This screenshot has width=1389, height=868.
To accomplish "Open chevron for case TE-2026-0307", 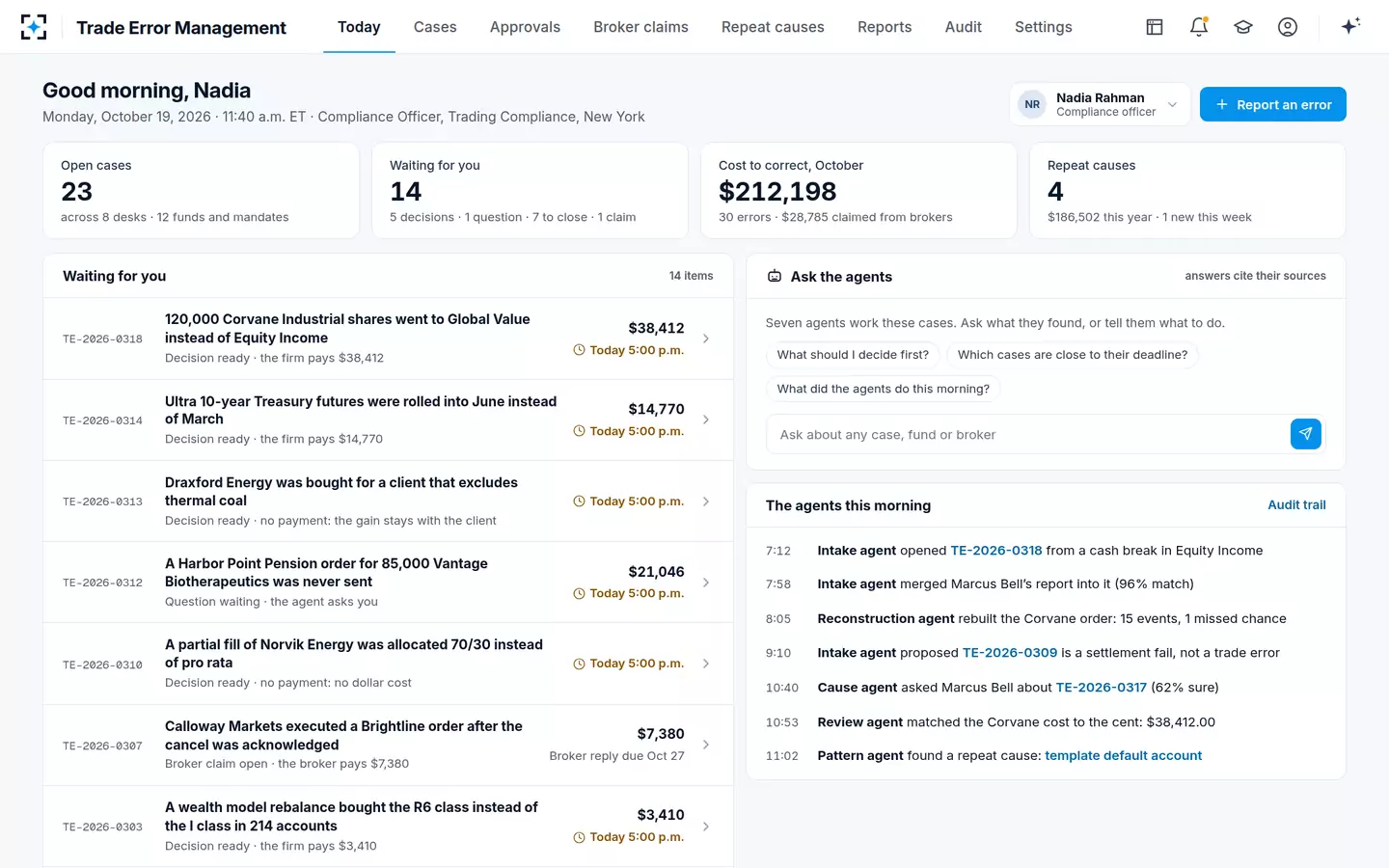I will pyautogui.click(x=706, y=745).
